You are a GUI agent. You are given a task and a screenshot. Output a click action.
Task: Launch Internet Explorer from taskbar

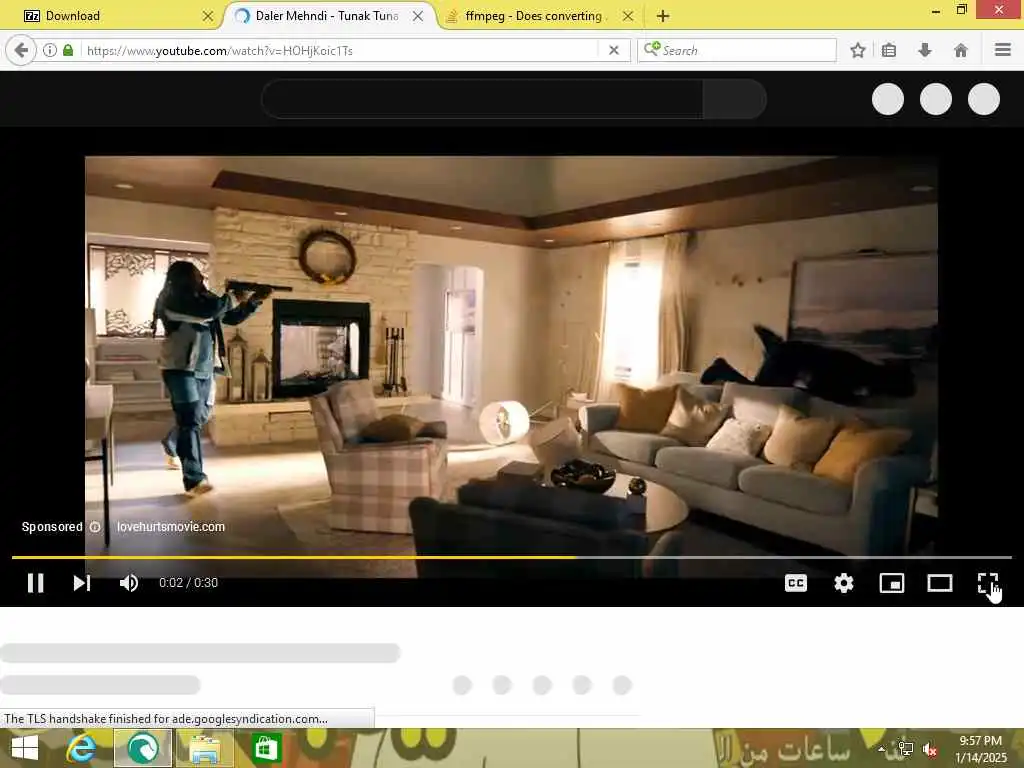pyautogui.click(x=81, y=748)
